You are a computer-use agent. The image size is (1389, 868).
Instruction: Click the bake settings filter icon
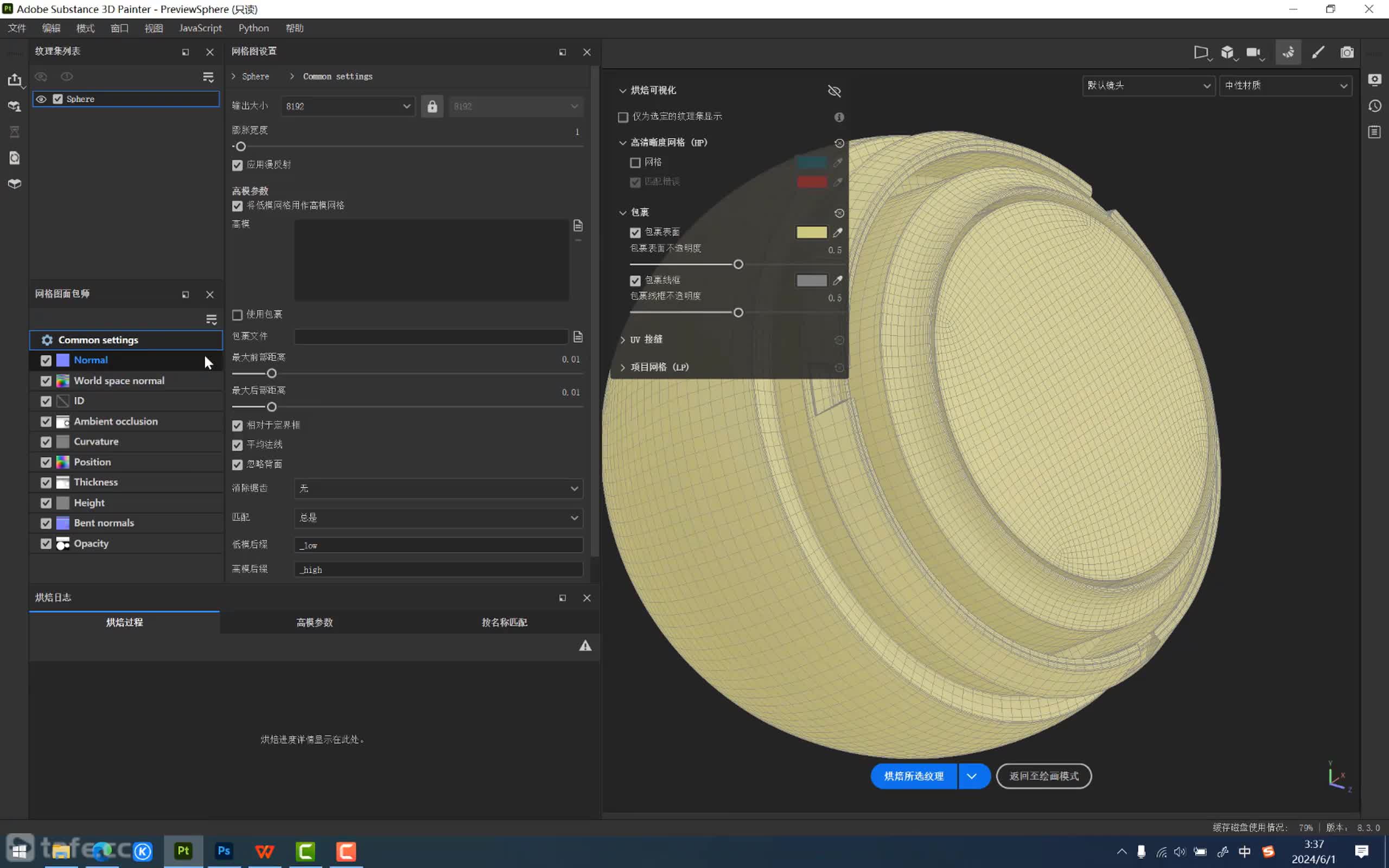(211, 320)
